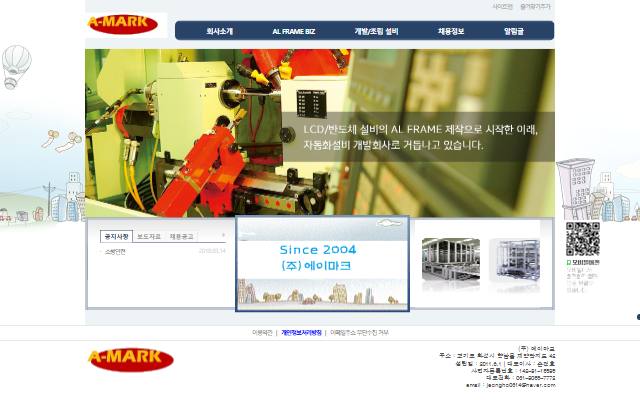Switch to the 채용공고 tab
This screenshot has width=640, height=400.
181,237
